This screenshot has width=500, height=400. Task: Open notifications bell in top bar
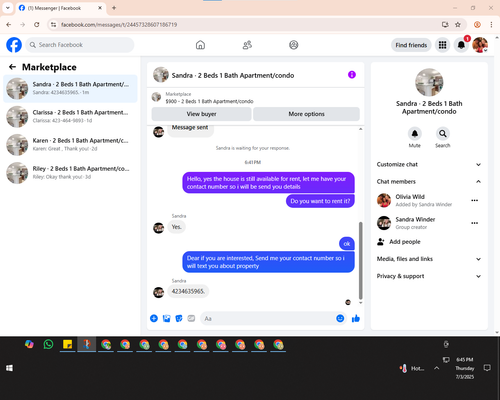(461, 45)
